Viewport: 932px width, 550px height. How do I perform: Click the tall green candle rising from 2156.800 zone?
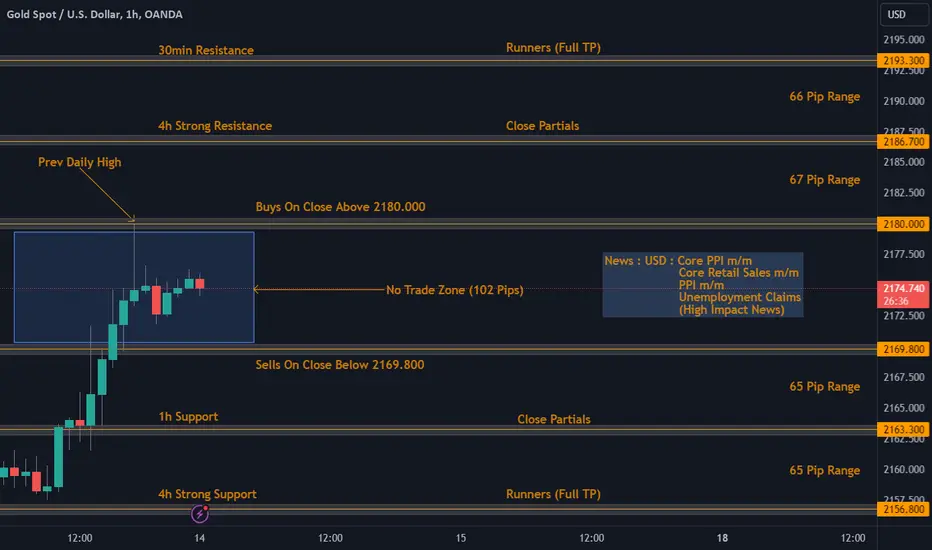click(58, 457)
